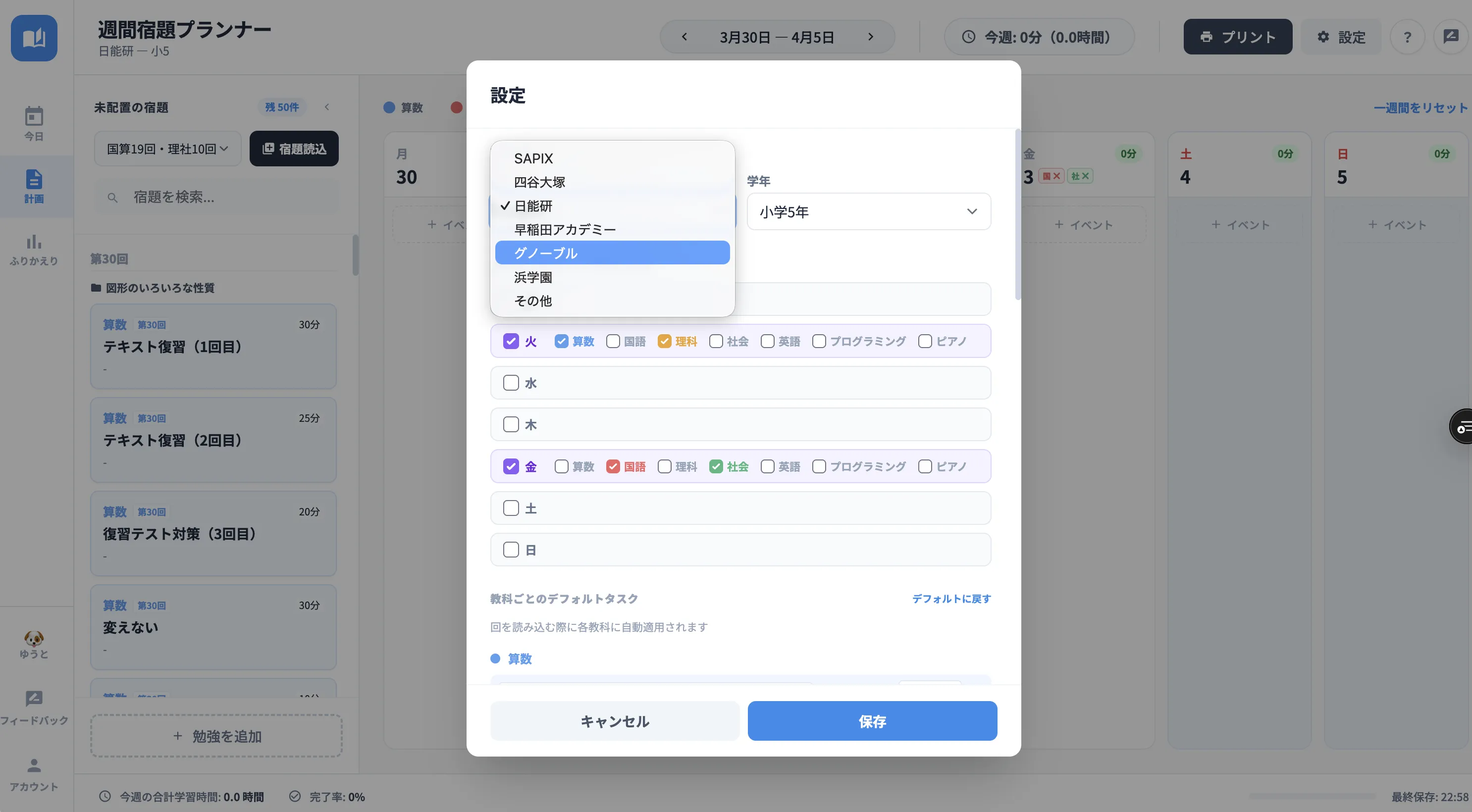
Task: Add an event on Sunday 5
Action: click(x=1397, y=225)
